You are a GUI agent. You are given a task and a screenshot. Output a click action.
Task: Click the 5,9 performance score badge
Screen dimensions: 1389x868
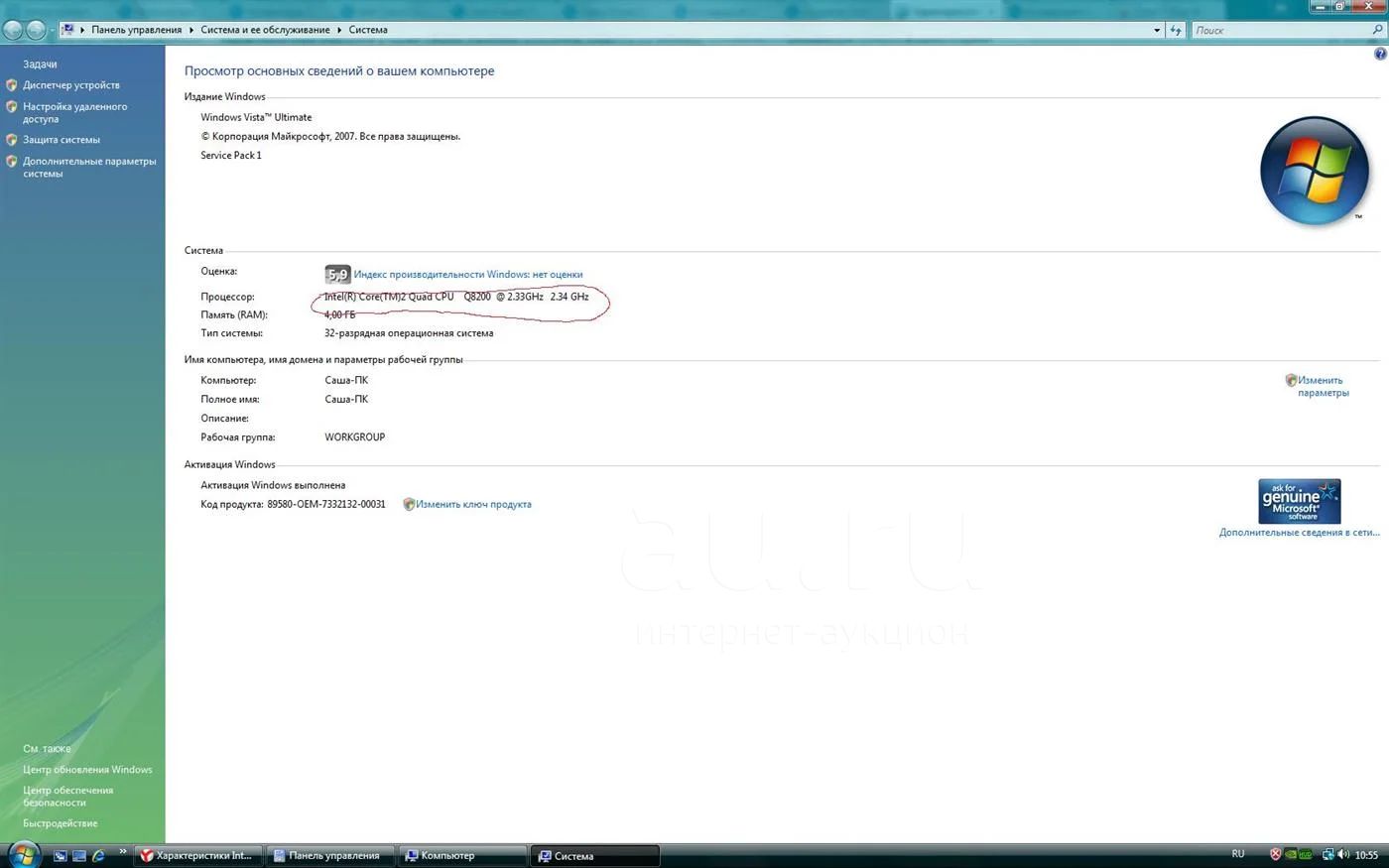[337, 275]
